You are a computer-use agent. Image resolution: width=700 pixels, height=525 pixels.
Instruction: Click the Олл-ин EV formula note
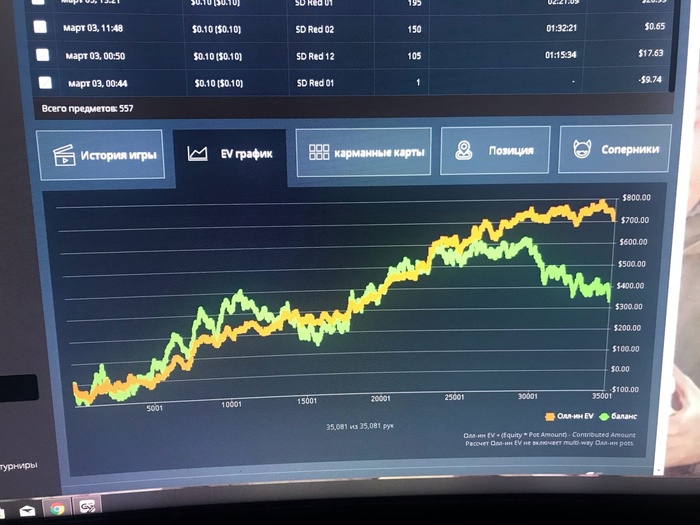tap(549, 435)
